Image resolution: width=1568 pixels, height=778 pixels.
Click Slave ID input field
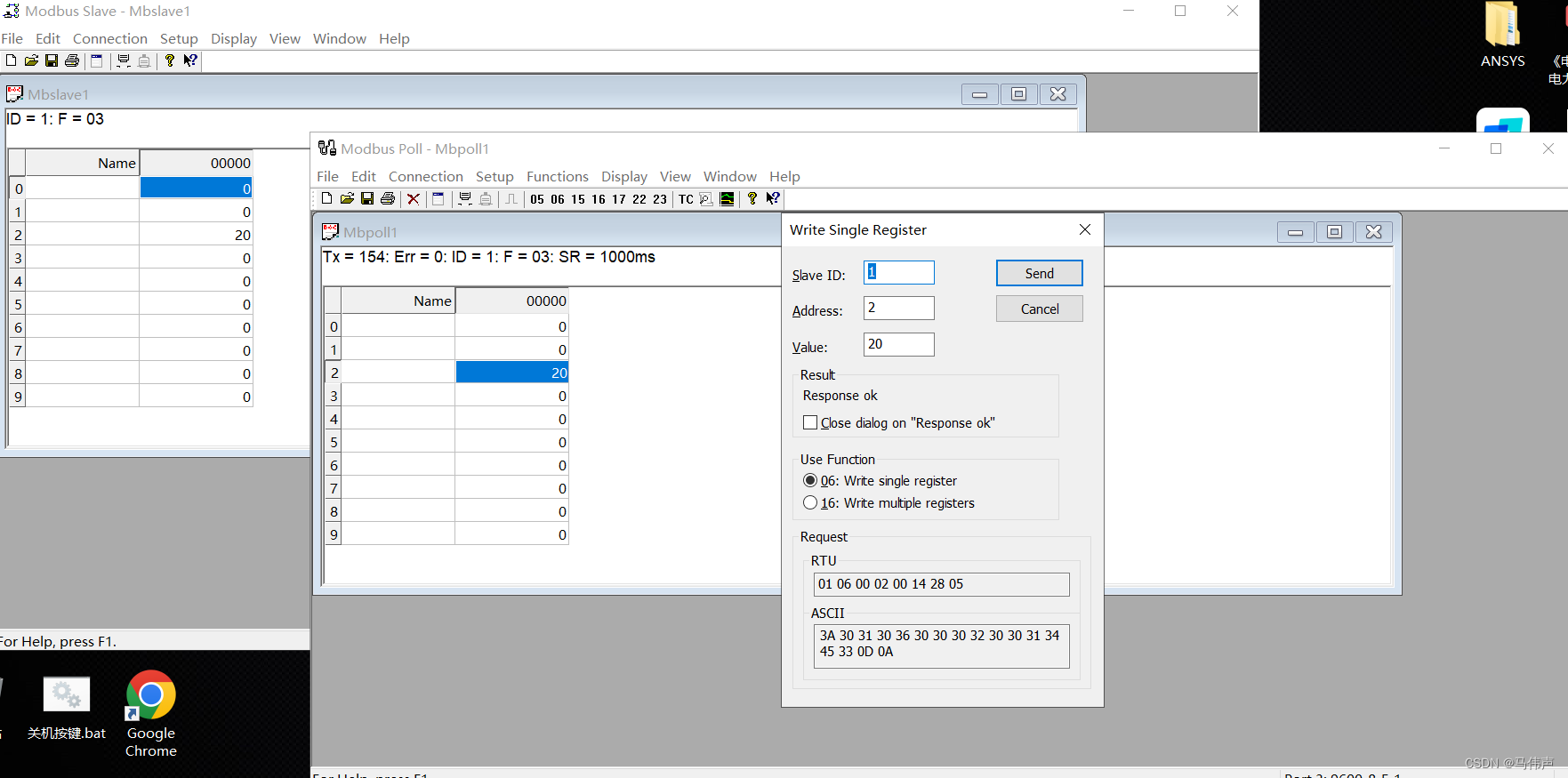(899, 272)
